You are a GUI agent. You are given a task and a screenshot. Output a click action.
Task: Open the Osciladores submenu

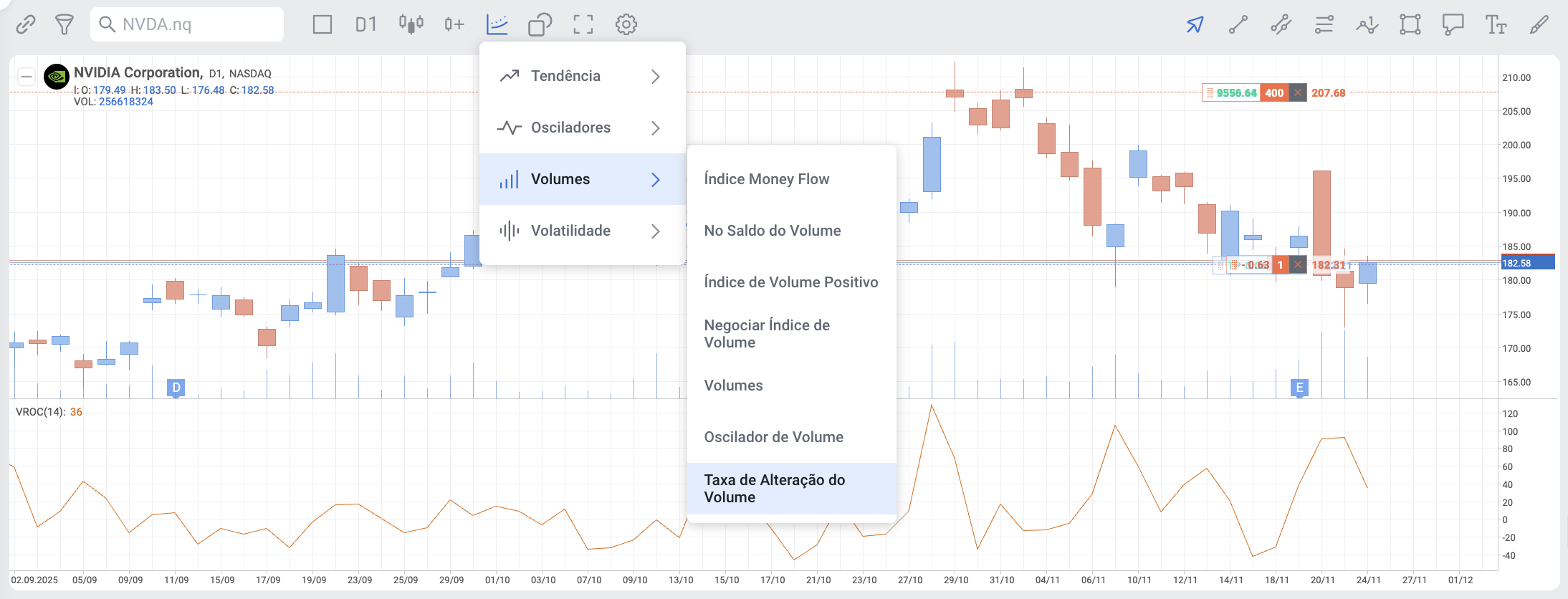point(583,128)
